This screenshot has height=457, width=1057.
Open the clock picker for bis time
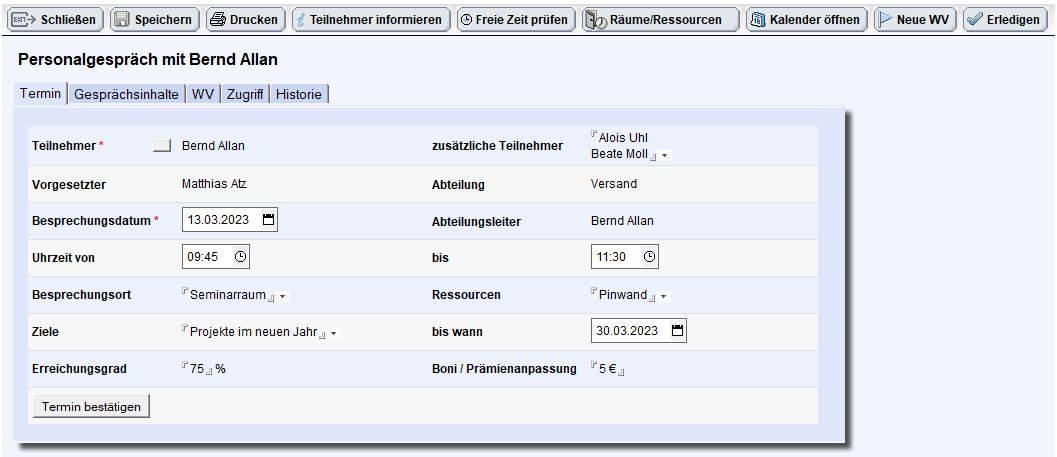click(x=649, y=257)
